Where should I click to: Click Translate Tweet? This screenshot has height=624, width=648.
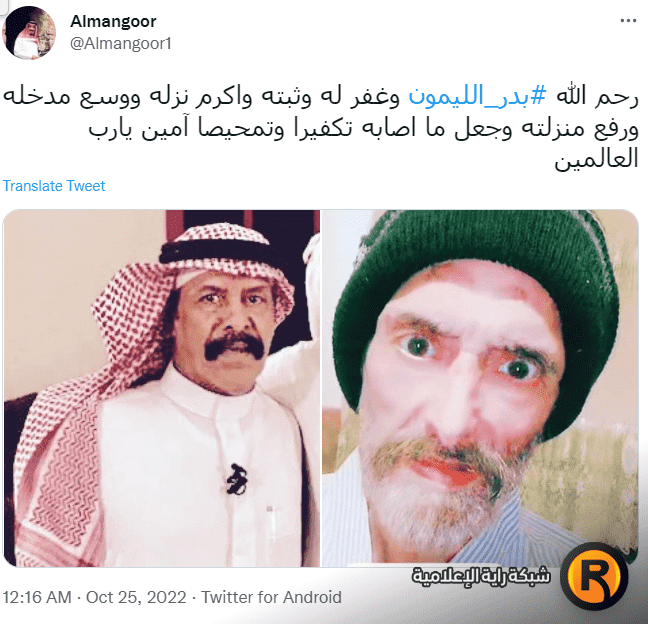click(x=54, y=186)
